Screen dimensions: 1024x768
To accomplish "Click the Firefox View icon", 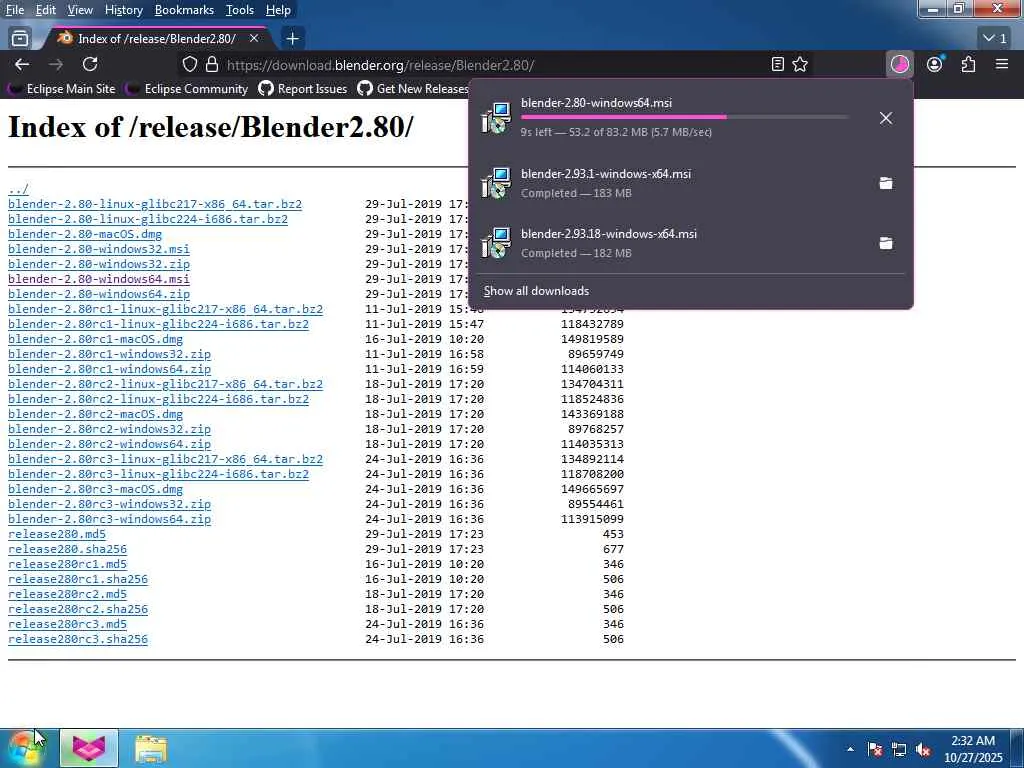I will pyautogui.click(x=20, y=39).
